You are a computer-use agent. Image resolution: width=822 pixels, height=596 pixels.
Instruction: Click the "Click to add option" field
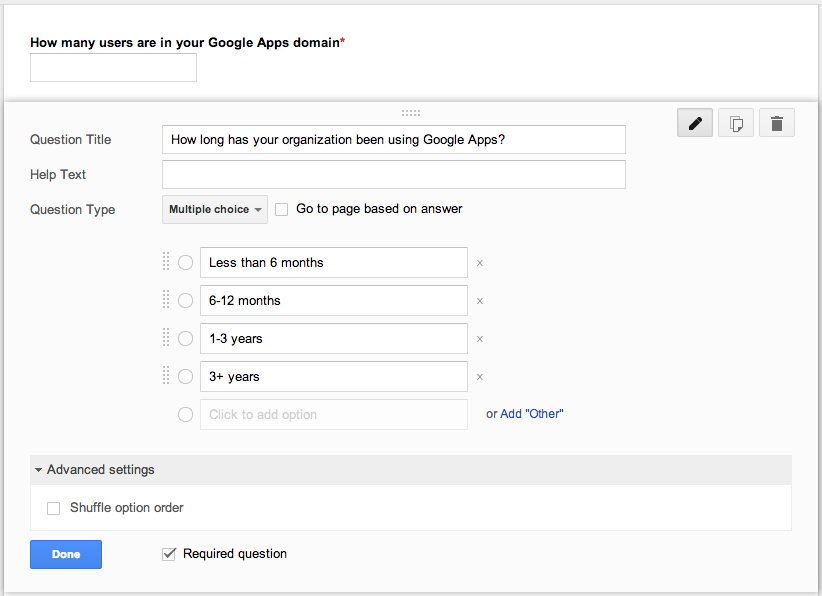(333, 415)
